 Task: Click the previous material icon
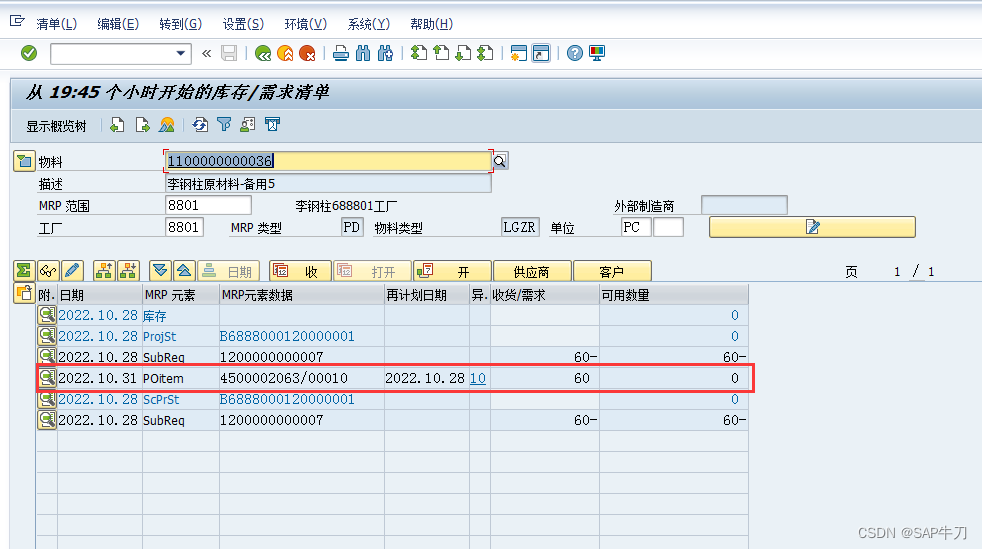[x=117, y=125]
